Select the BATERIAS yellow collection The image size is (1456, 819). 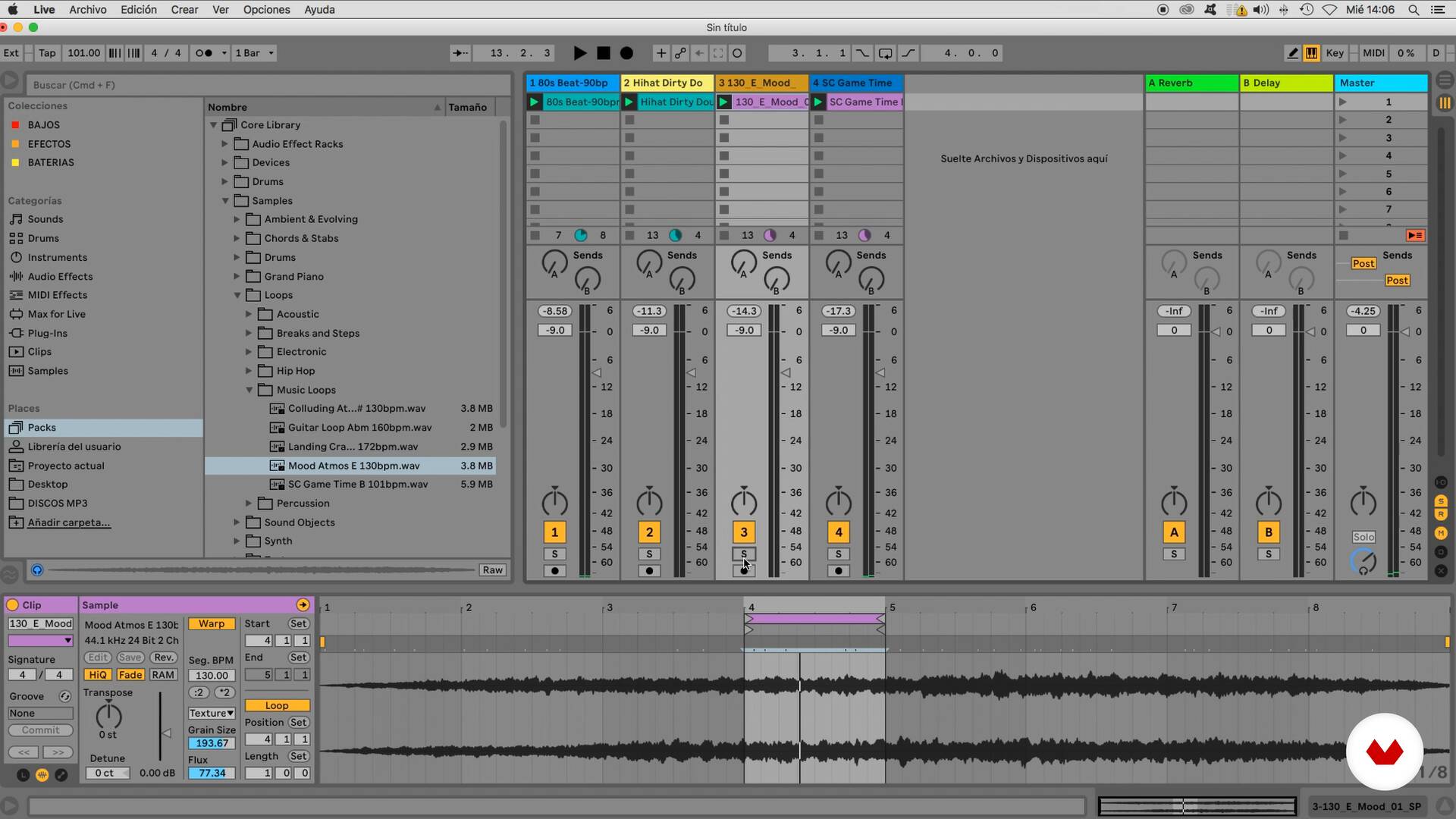click(x=50, y=162)
